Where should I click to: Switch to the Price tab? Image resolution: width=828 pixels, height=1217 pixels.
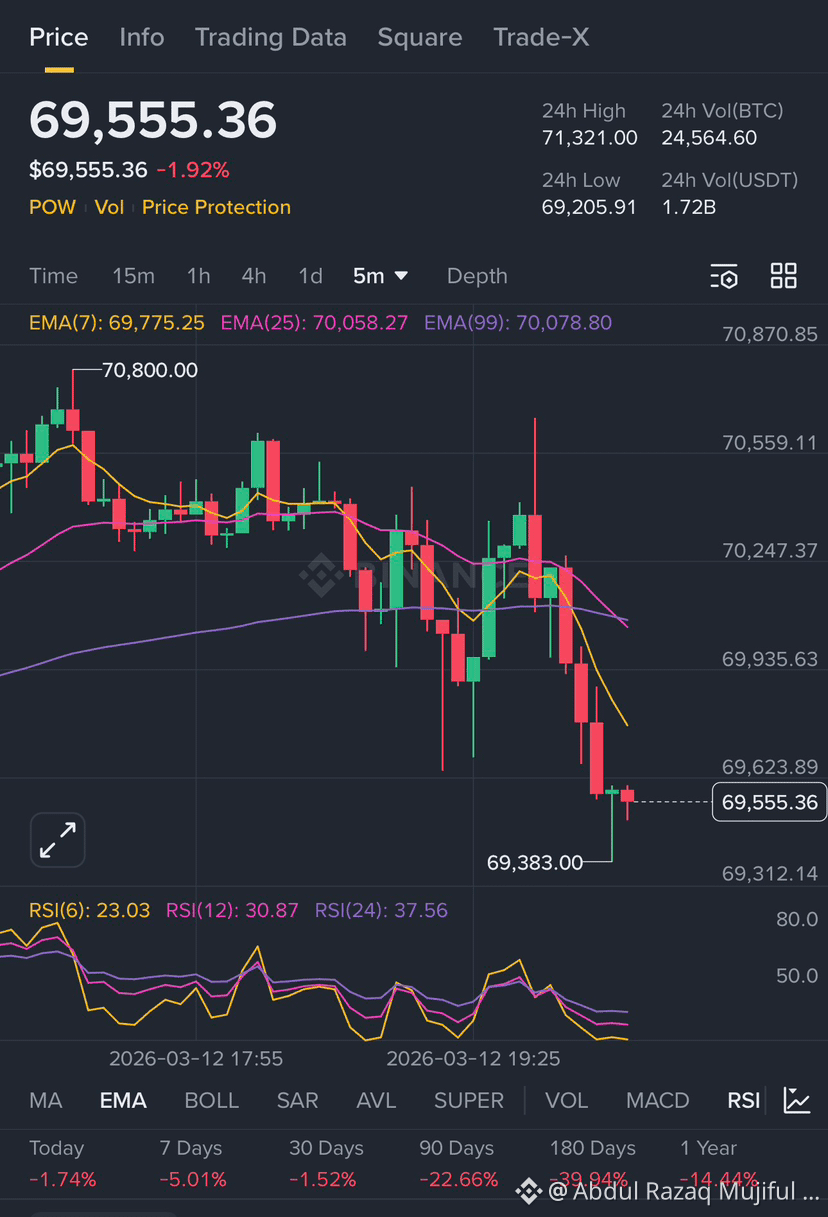pyautogui.click(x=59, y=38)
